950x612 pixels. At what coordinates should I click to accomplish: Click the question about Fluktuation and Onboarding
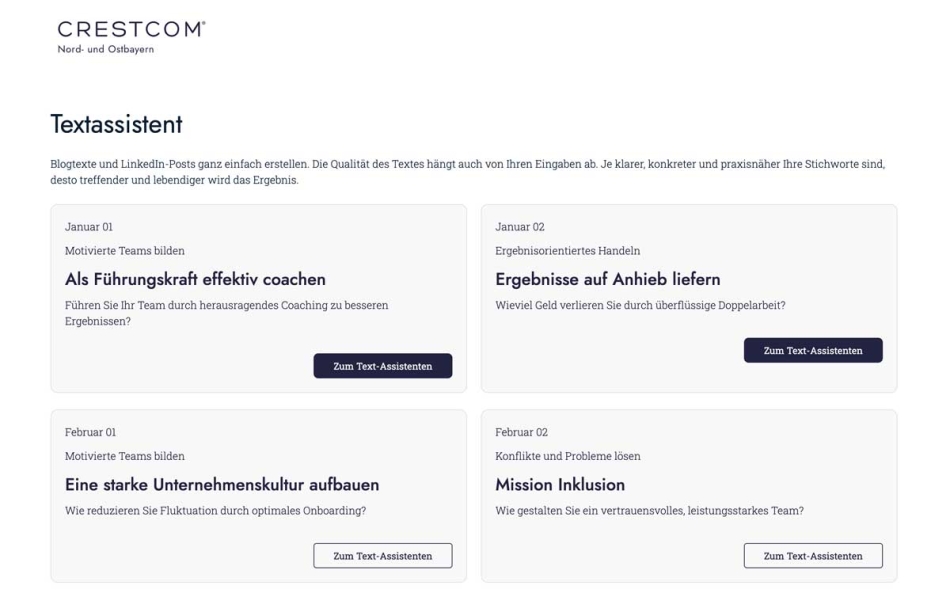(215, 511)
